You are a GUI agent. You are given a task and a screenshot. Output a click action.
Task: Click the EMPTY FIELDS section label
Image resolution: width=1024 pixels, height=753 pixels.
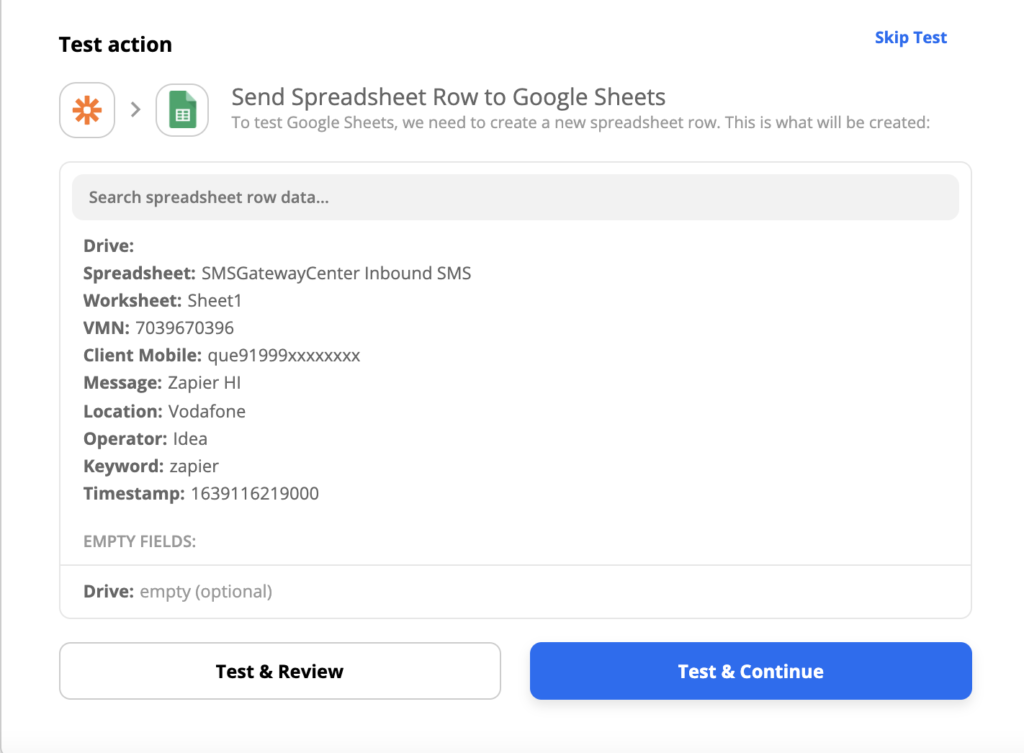139,542
